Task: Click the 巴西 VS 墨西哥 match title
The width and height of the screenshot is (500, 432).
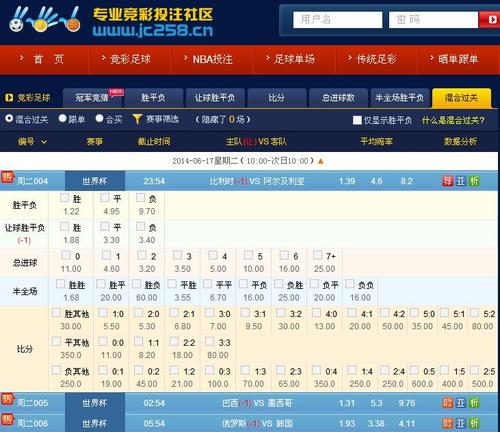Action: coord(257,403)
